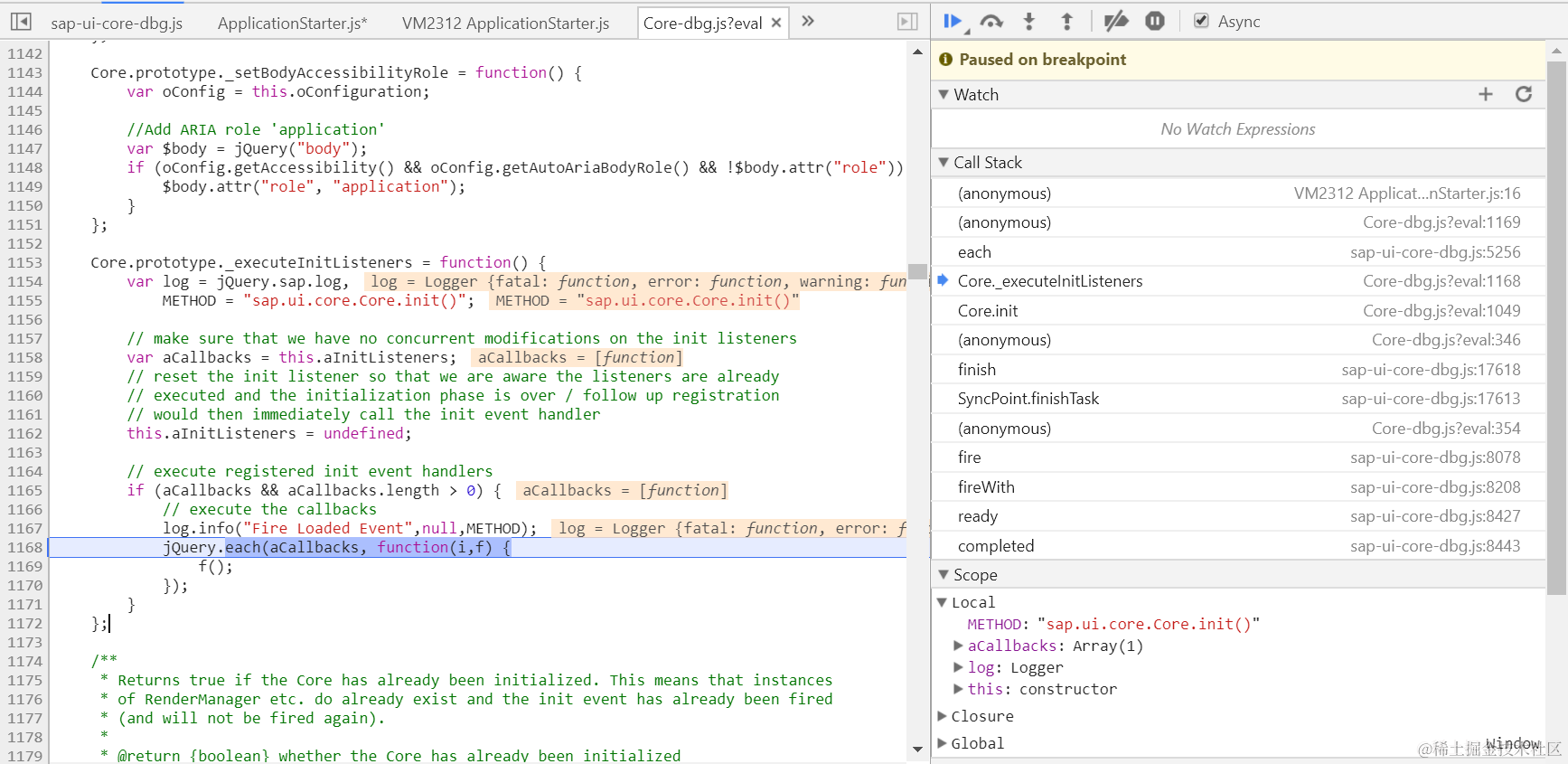Set breakpoint on line number 1167
Viewport: 1568px width, 764px height.
(24, 529)
